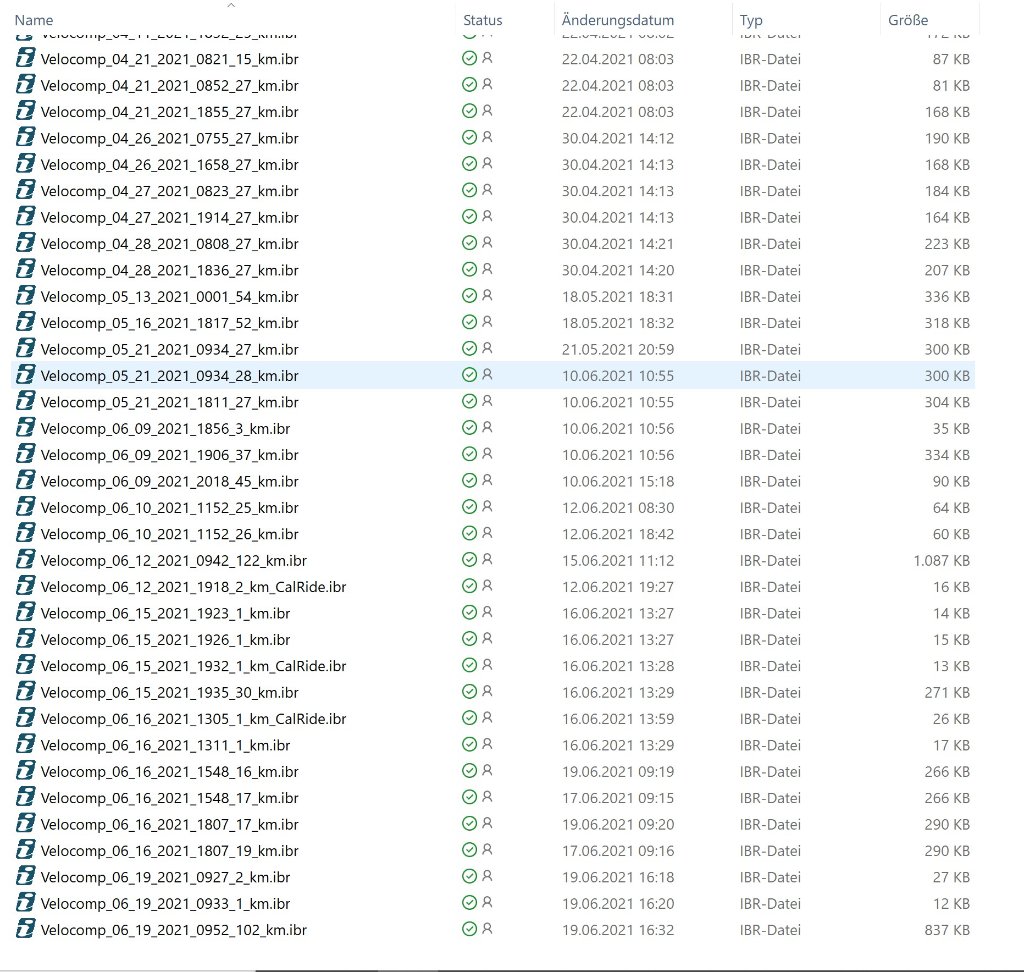Click file icon of Velocomp_04_28_2021_0808_27_km.ibr
This screenshot has width=1024, height=972.
[x=25, y=244]
